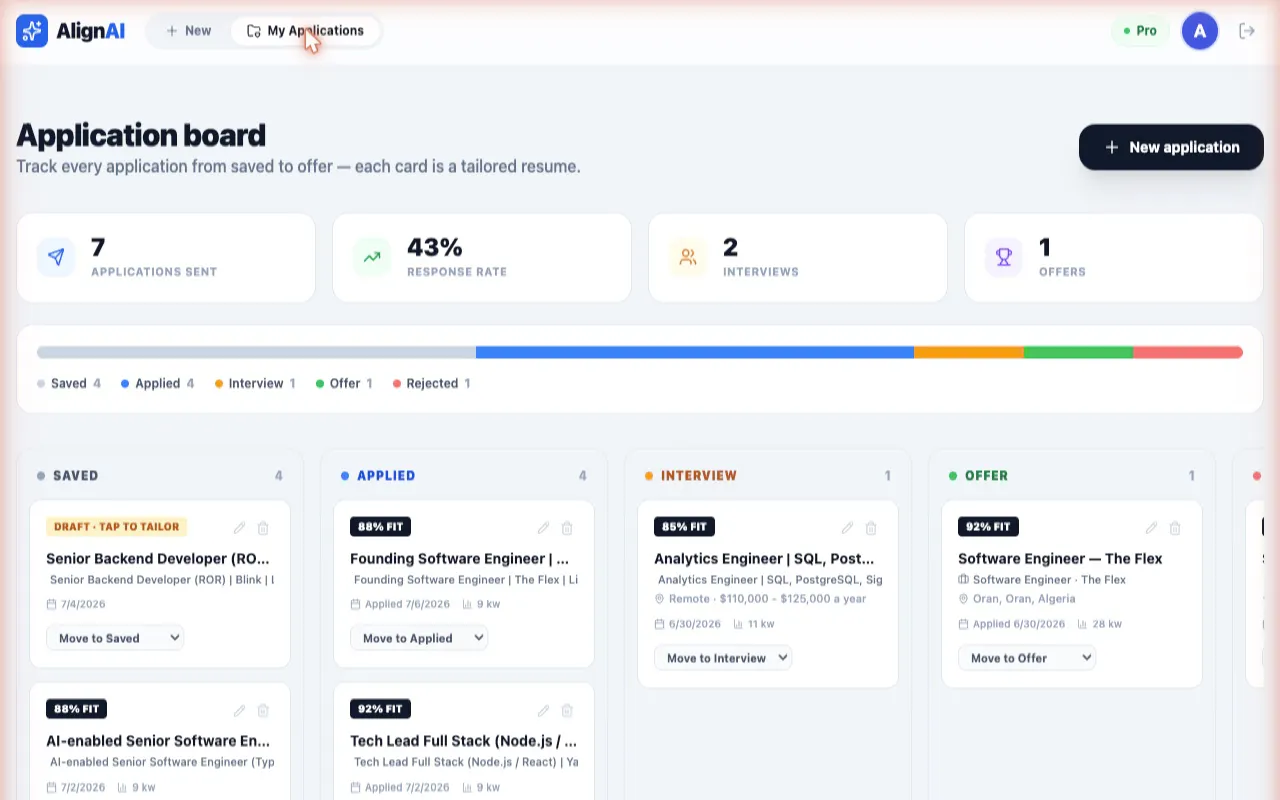Click the red Rejected segment of the bar
The height and width of the screenshot is (800, 1280).
1188,352
